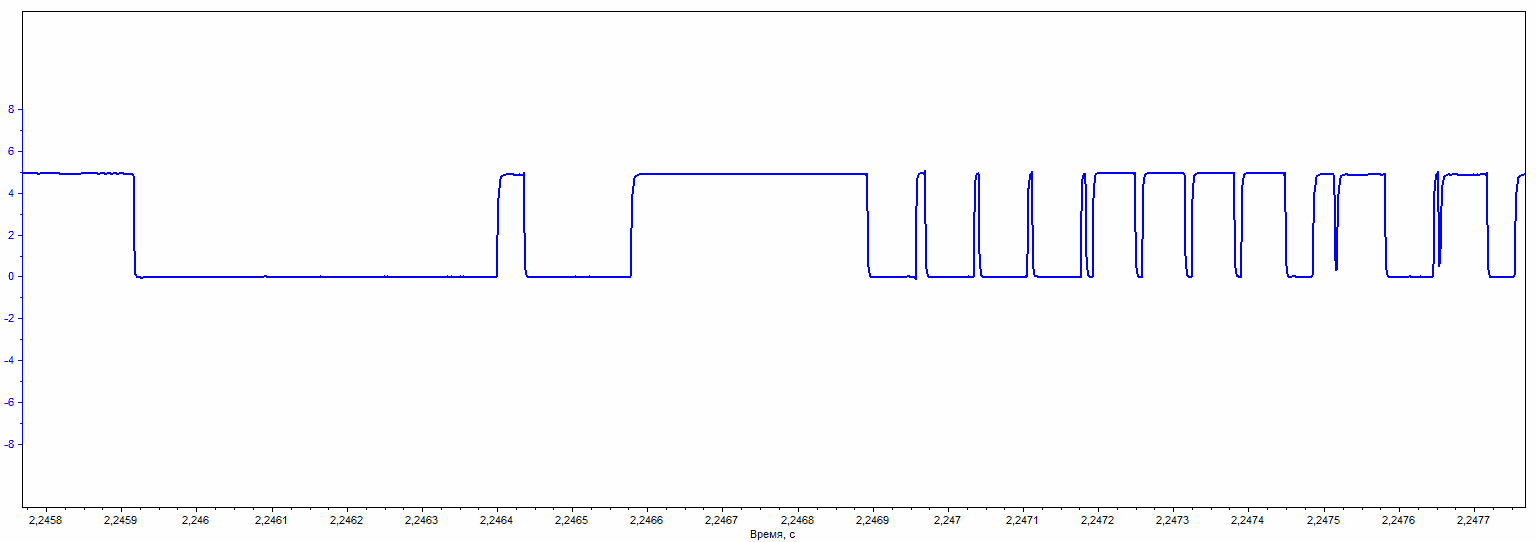This screenshot has height=542, width=1536.
Task: Click the 6 voltage axis label
Action: tap(11, 151)
